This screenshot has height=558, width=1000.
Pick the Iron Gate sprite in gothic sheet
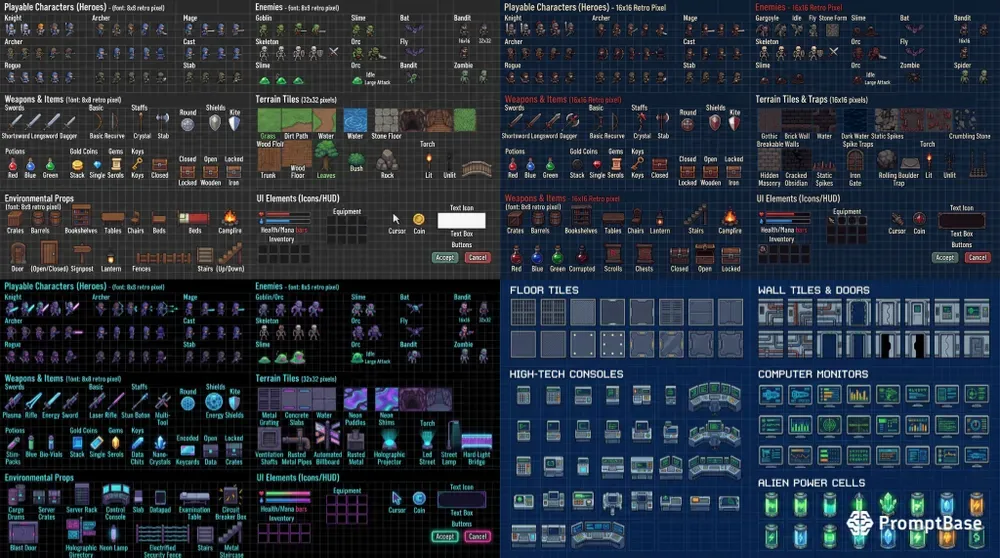tap(855, 162)
